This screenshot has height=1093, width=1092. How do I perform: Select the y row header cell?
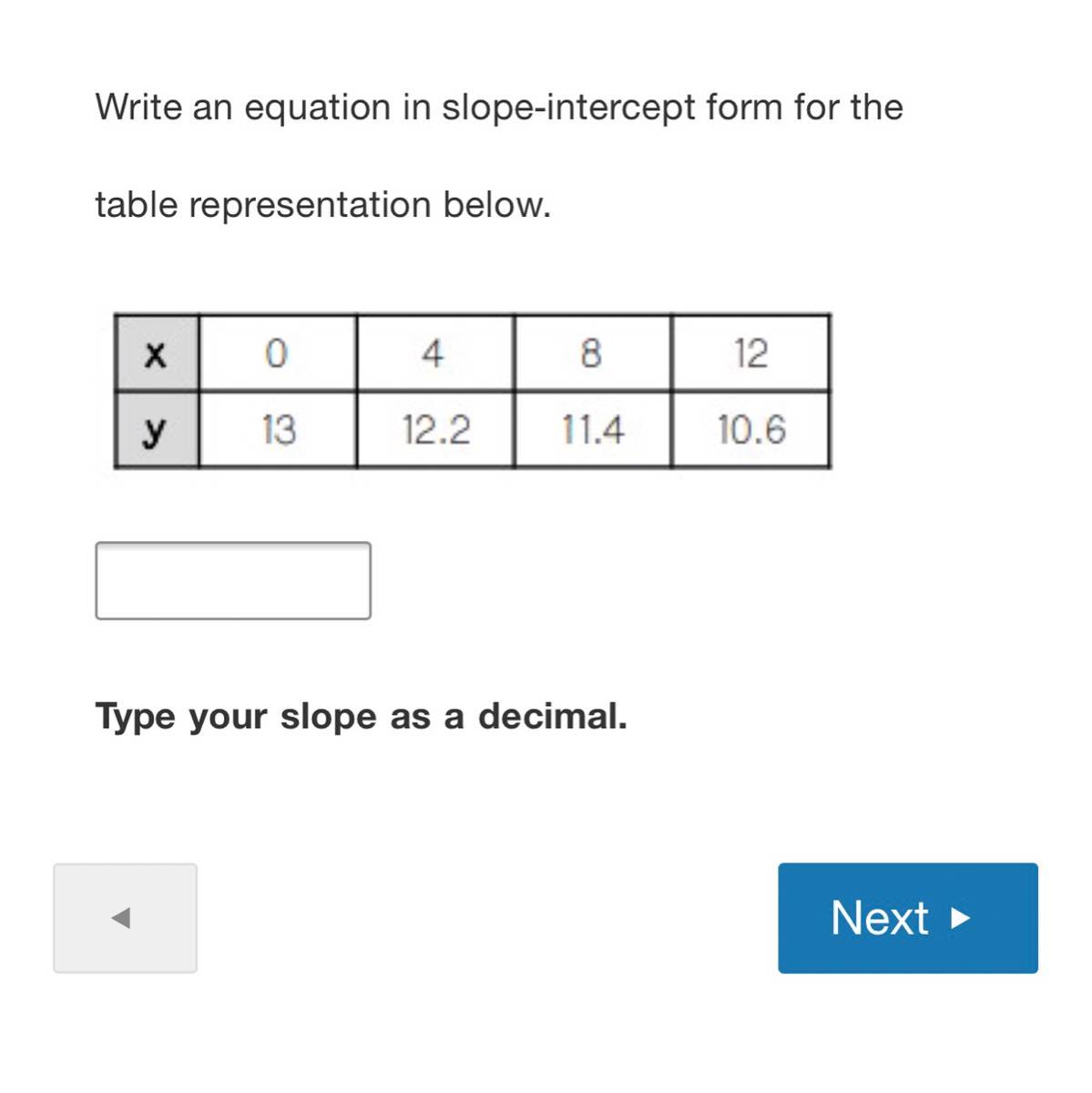pyautogui.click(x=156, y=430)
